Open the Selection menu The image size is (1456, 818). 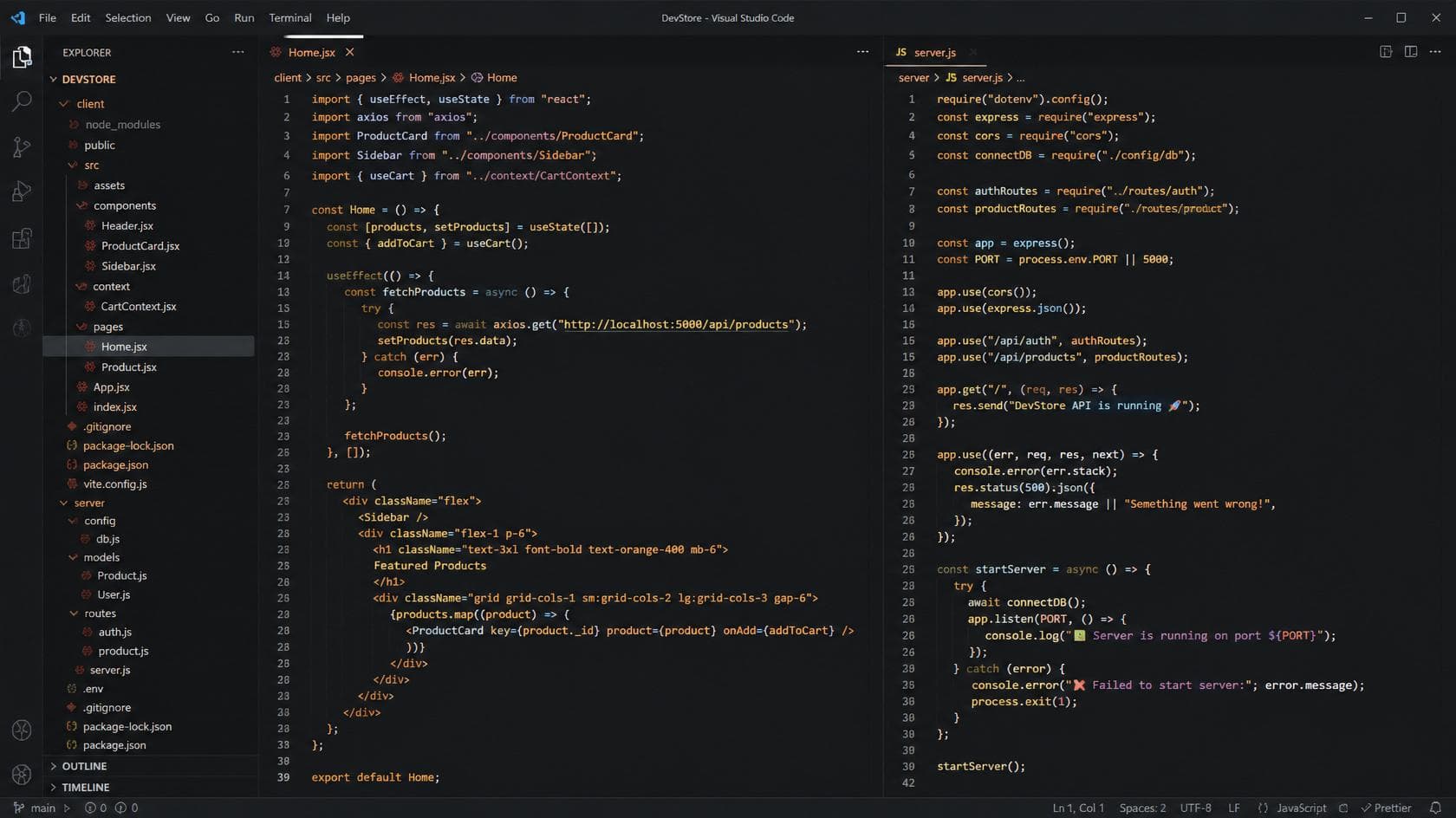(128, 17)
